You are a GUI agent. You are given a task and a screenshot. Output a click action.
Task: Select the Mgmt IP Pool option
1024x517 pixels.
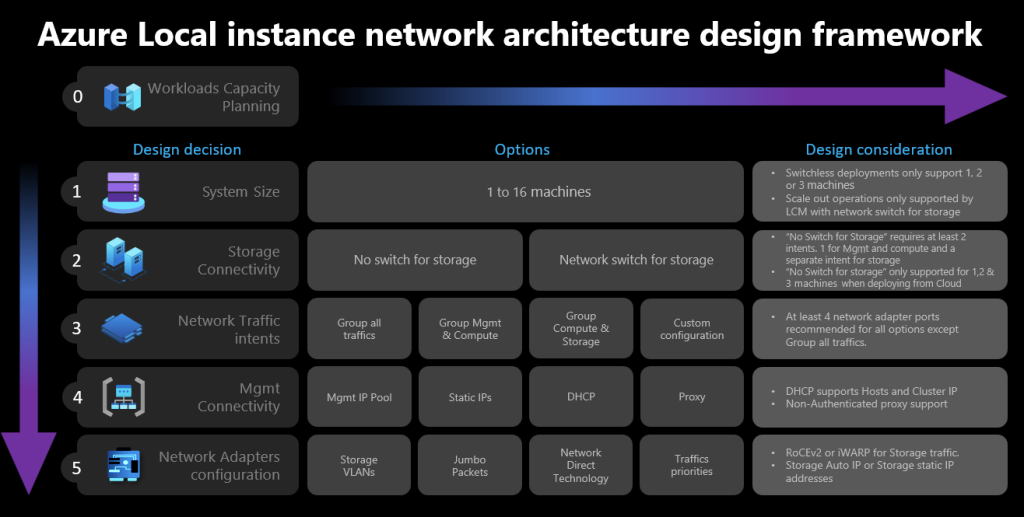(x=359, y=397)
